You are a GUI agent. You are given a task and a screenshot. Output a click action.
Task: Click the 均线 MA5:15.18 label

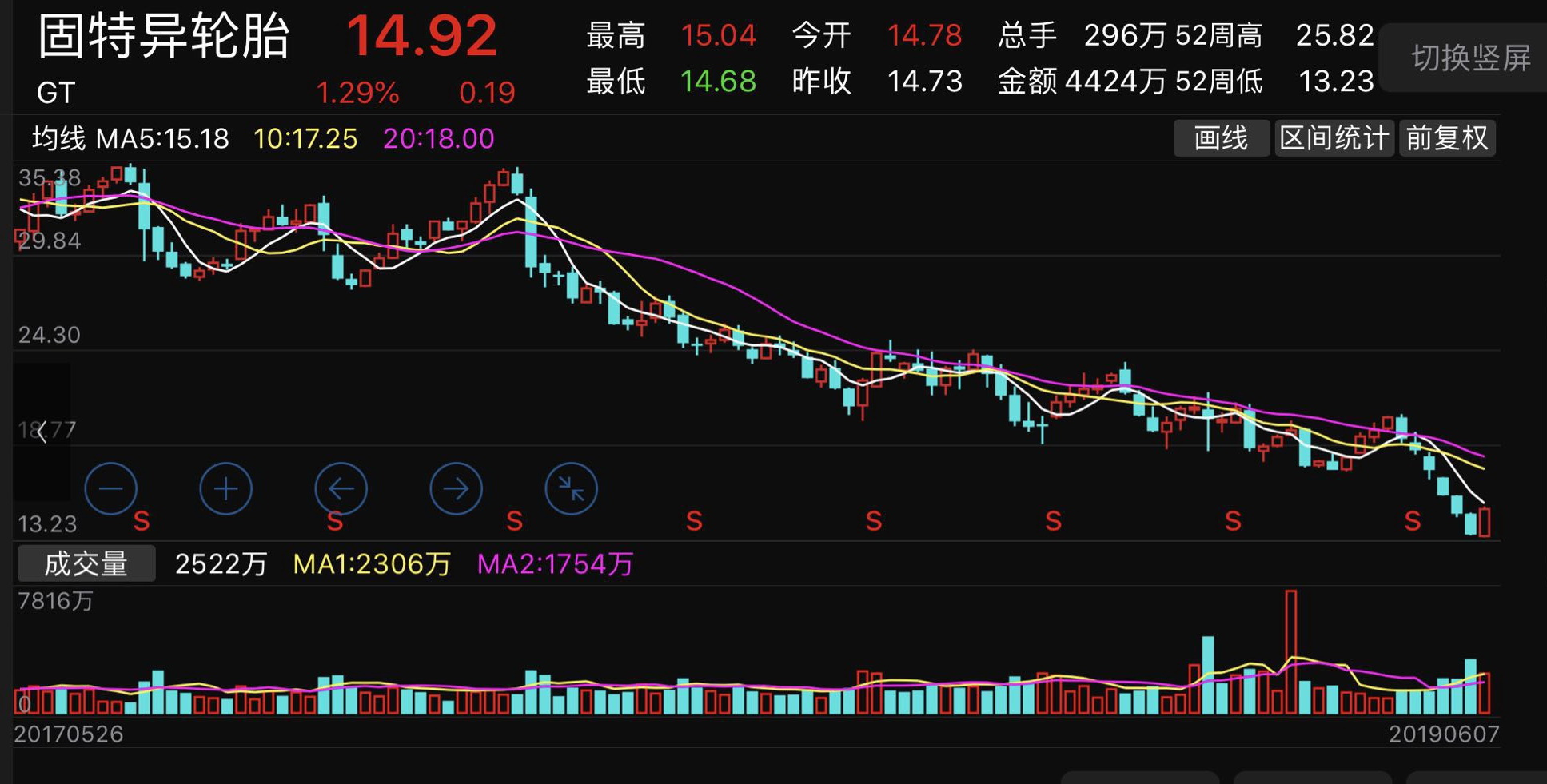coord(130,139)
